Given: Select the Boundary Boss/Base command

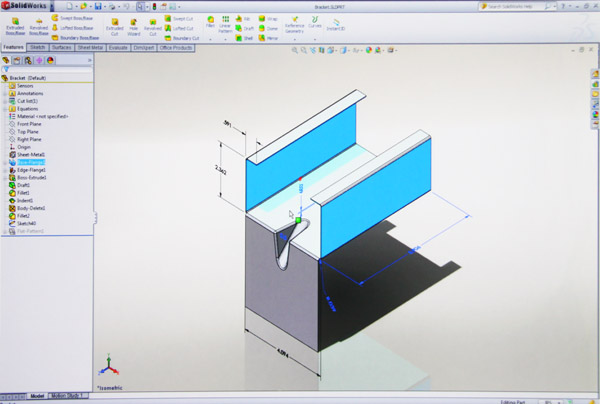Looking at the screenshot, I should (x=75, y=38).
